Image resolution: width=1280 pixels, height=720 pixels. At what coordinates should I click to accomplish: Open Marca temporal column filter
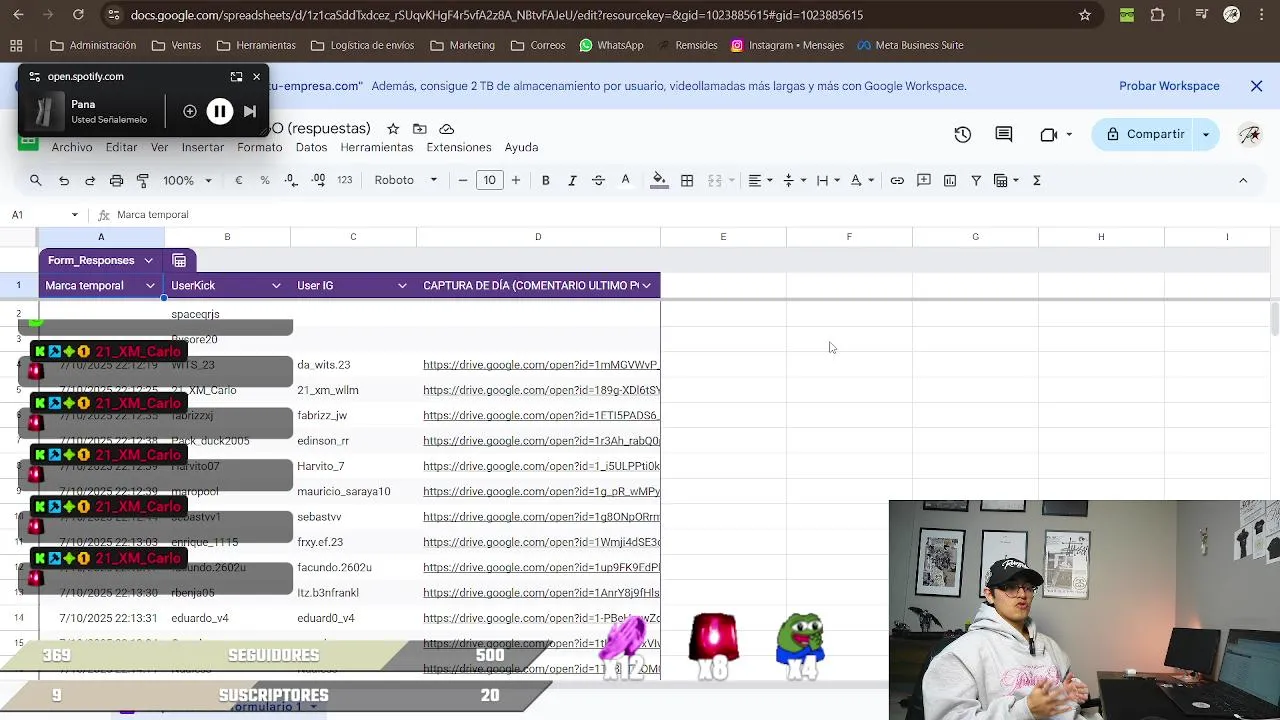150,286
